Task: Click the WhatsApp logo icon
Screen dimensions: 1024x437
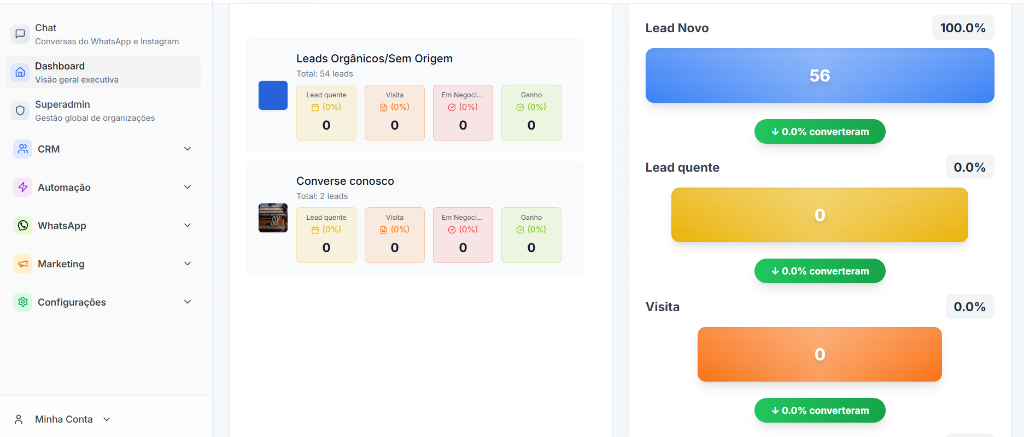Action: pyautogui.click(x=22, y=226)
